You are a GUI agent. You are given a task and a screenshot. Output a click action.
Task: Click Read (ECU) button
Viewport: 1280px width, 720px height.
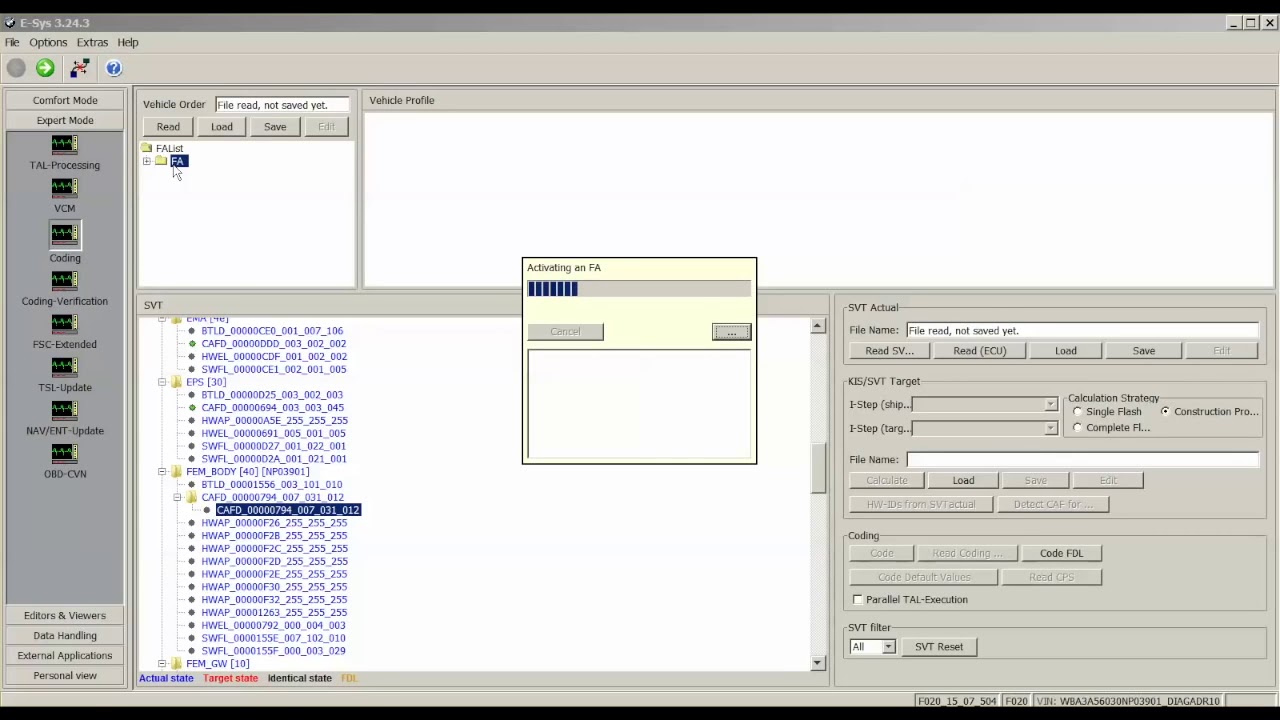[x=979, y=351]
